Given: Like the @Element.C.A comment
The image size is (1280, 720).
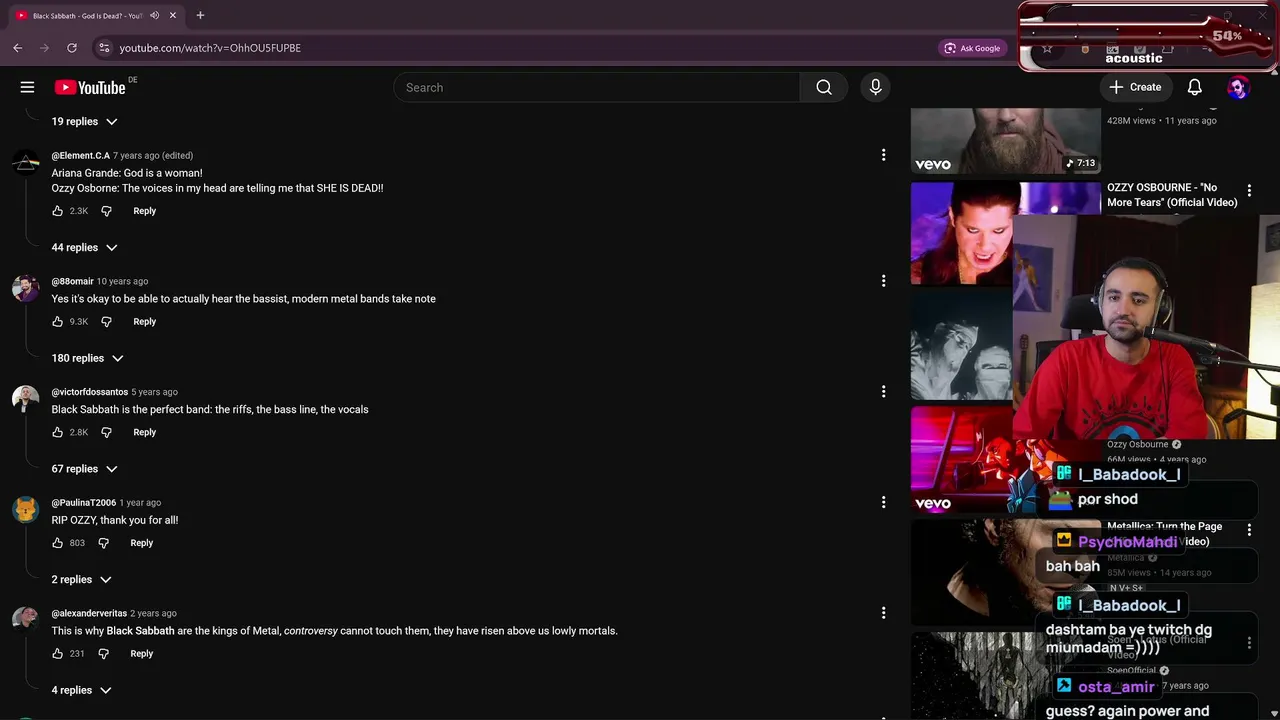Looking at the screenshot, I should click(58, 211).
